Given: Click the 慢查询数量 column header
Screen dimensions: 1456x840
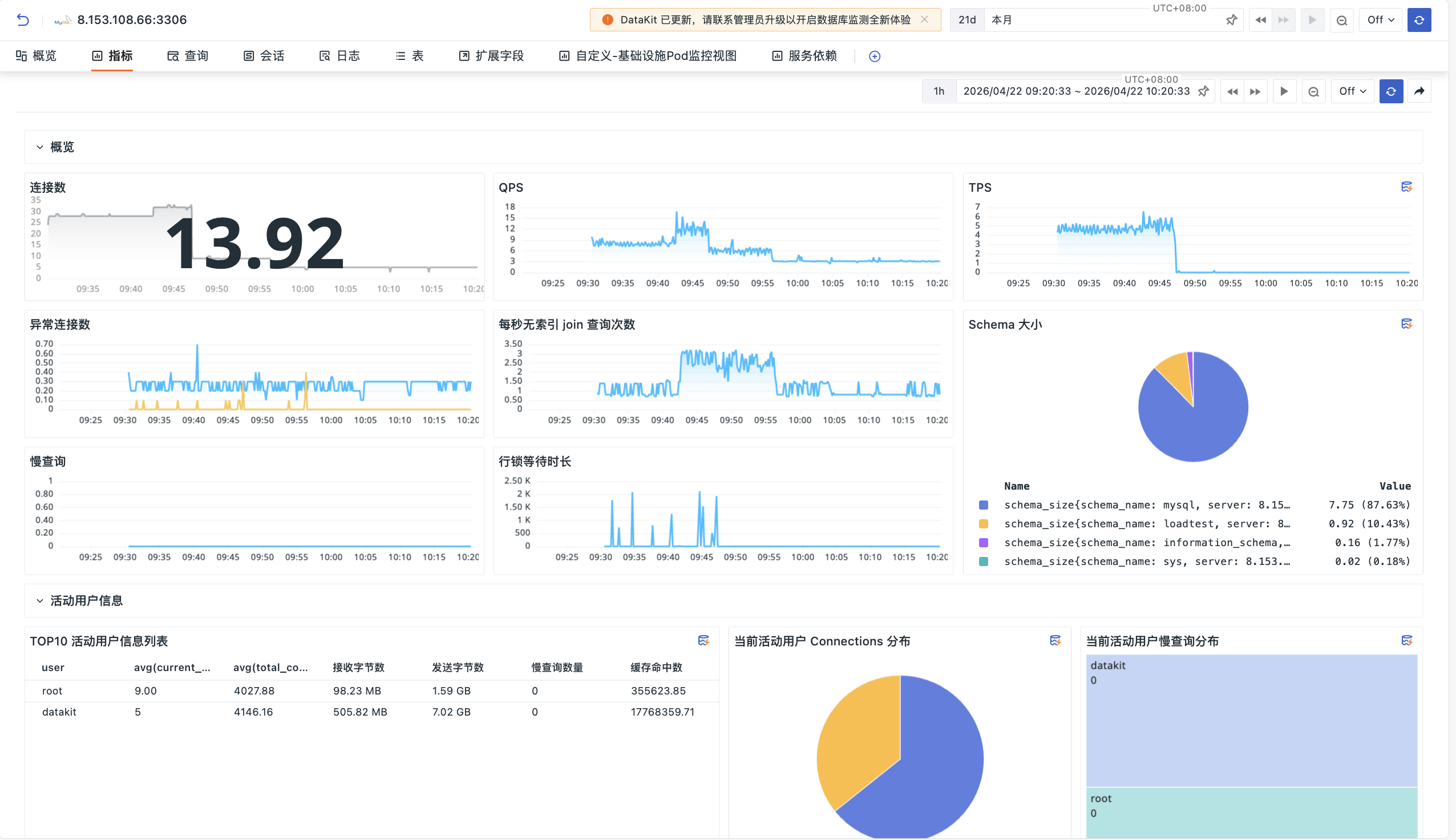Looking at the screenshot, I should point(557,668).
